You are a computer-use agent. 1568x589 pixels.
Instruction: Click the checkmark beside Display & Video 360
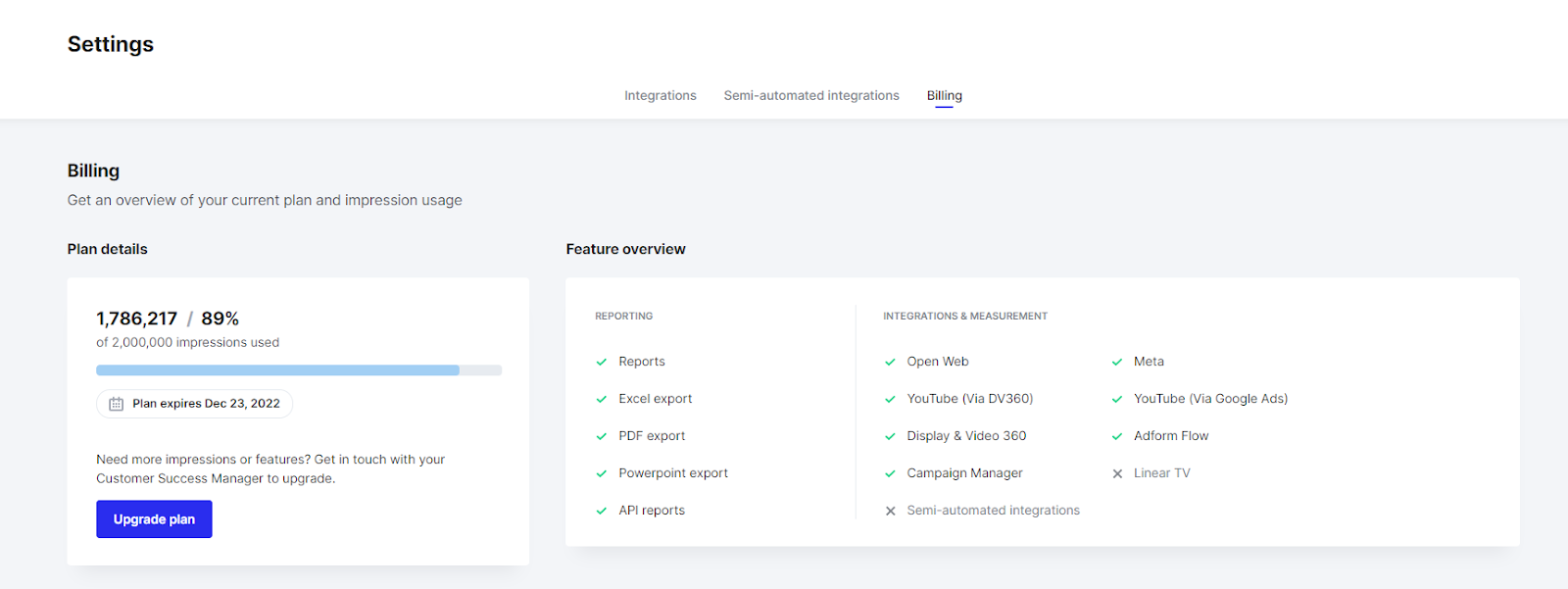coord(890,436)
